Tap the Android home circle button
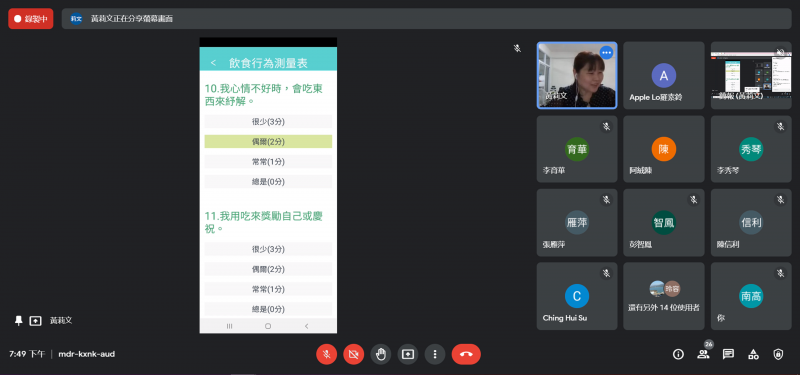800x375 pixels. pos(268,326)
